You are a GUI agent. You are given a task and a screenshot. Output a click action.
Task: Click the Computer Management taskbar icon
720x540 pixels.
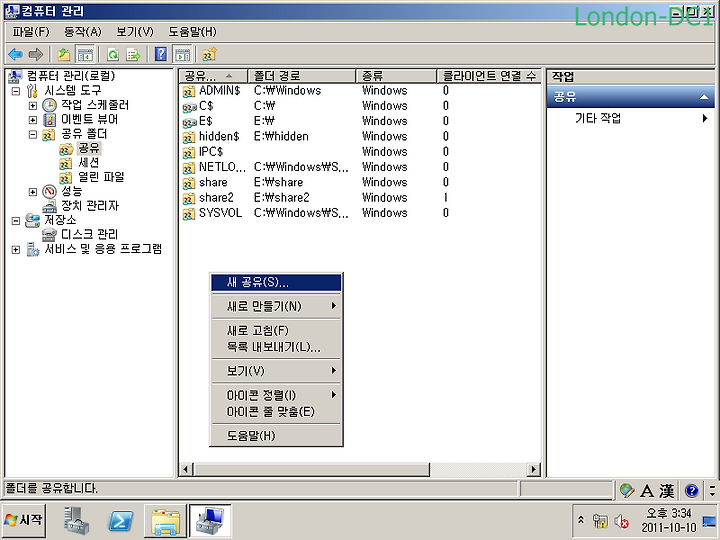[x=210, y=521]
